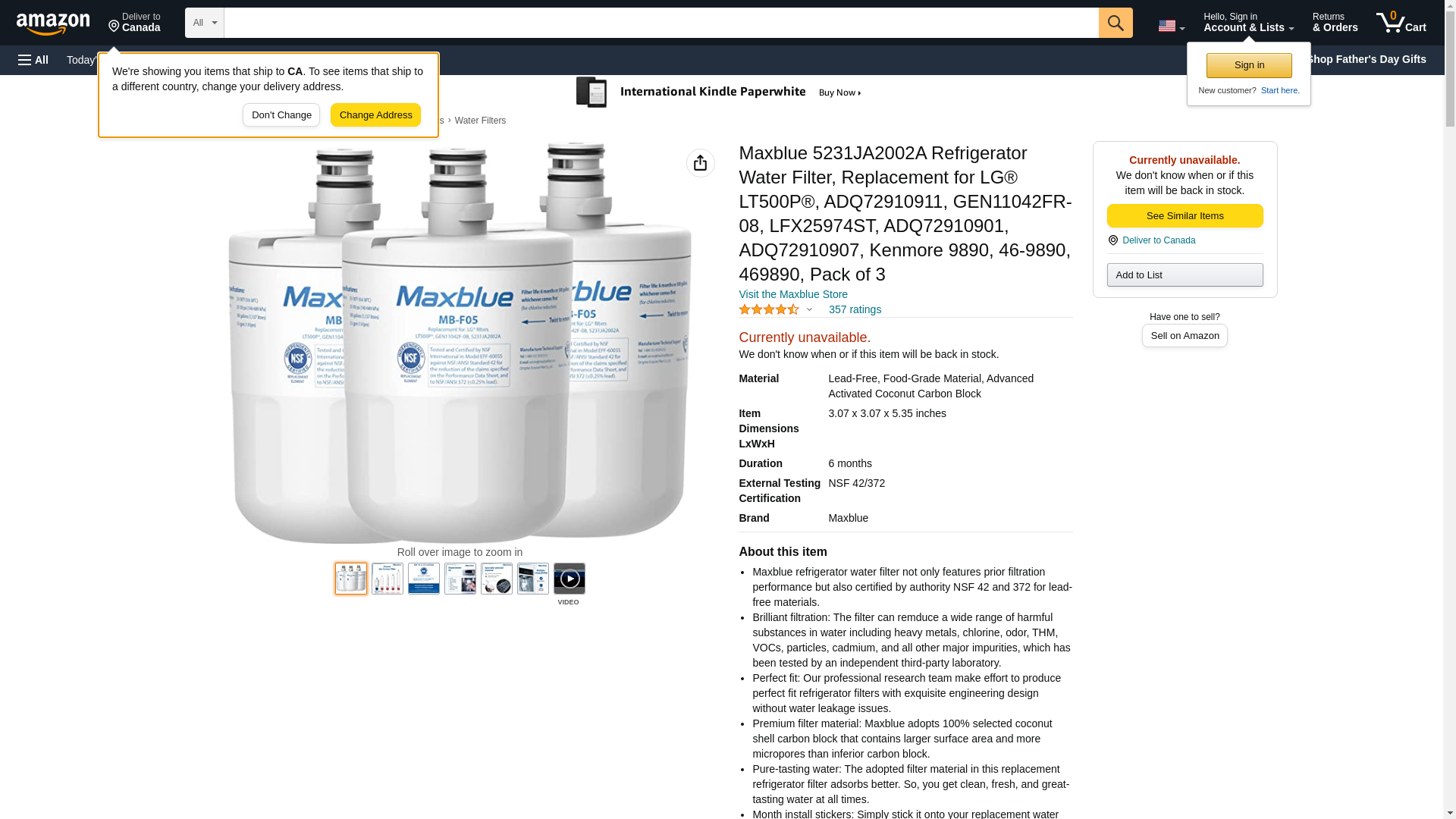Screen dimensions: 1456x819
Task: Visit the Maxblue Store link
Action: [793, 294]
